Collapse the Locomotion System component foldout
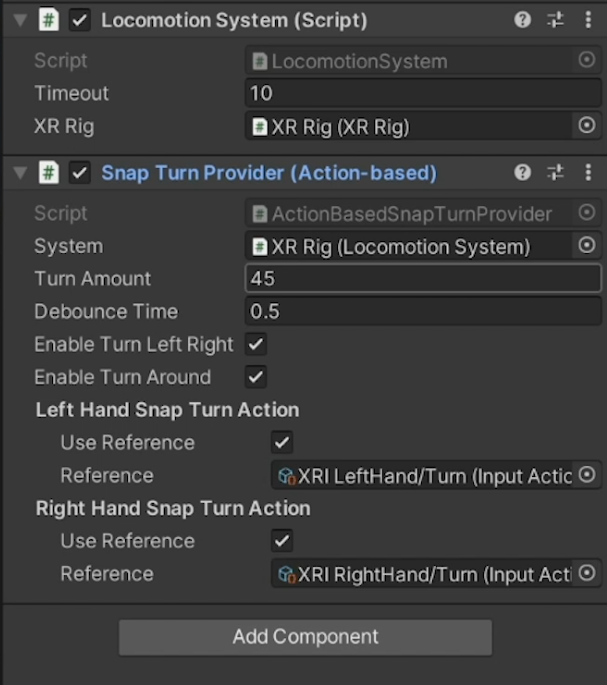Image resolution: width=607 pixels, height=685 pixels. click(19, 20)
